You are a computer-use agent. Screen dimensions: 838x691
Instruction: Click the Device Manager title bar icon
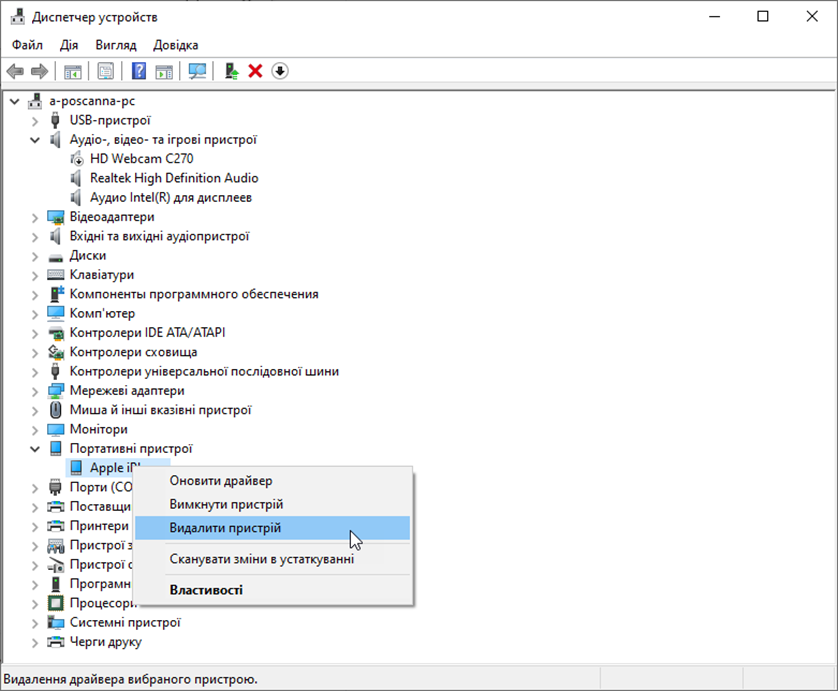coord(18,17)
